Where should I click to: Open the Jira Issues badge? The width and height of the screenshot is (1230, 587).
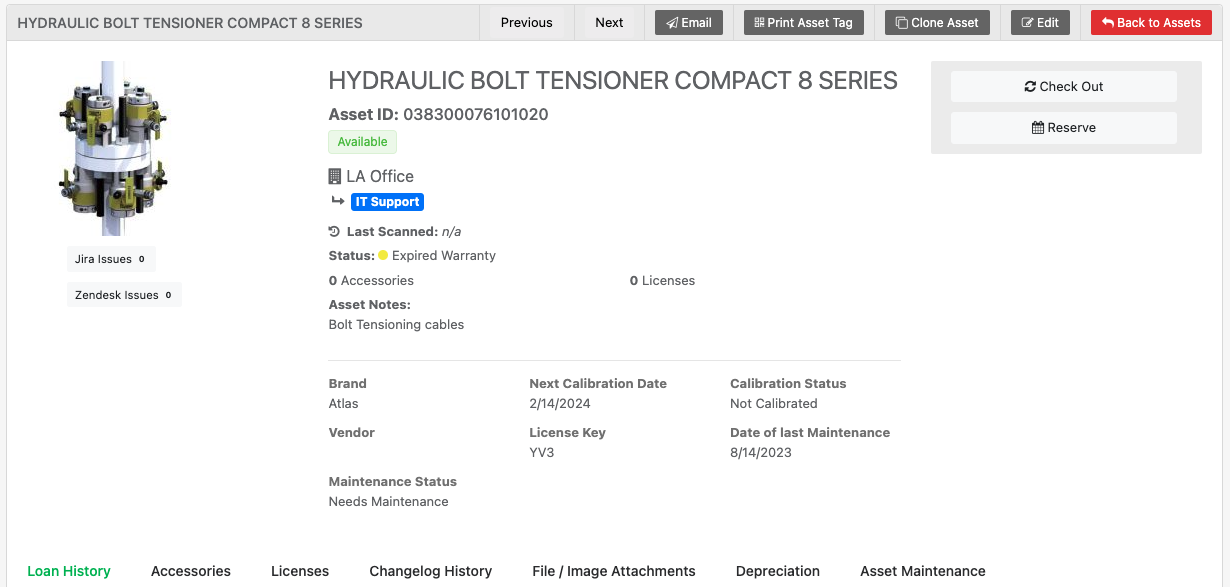110,259
